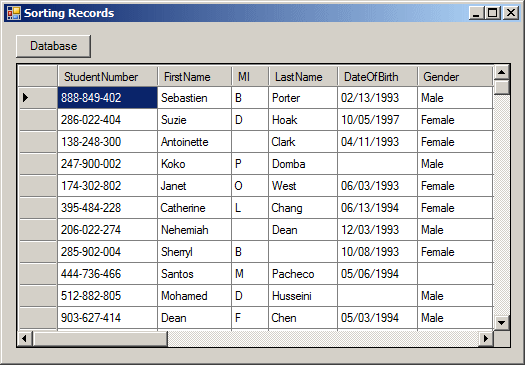Image resolution: width=525 pixels, height=365 pixels.
Task: Click first name Antoinette
Action: (x=195, y=142)
